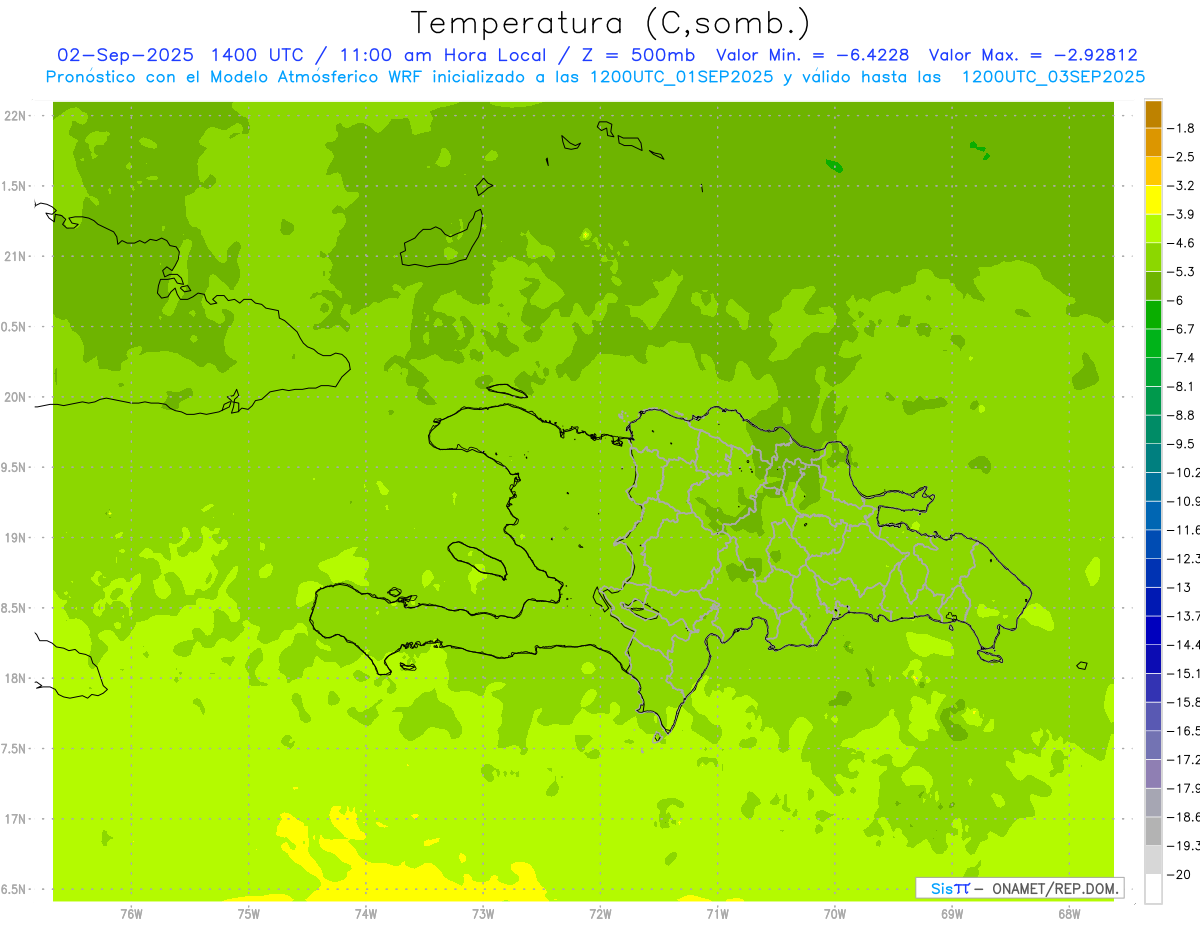This screenshot has height=927, width=1200.
Task: Click 'Valor Min. = -6.4228' text
Action: tap(813, 55)
